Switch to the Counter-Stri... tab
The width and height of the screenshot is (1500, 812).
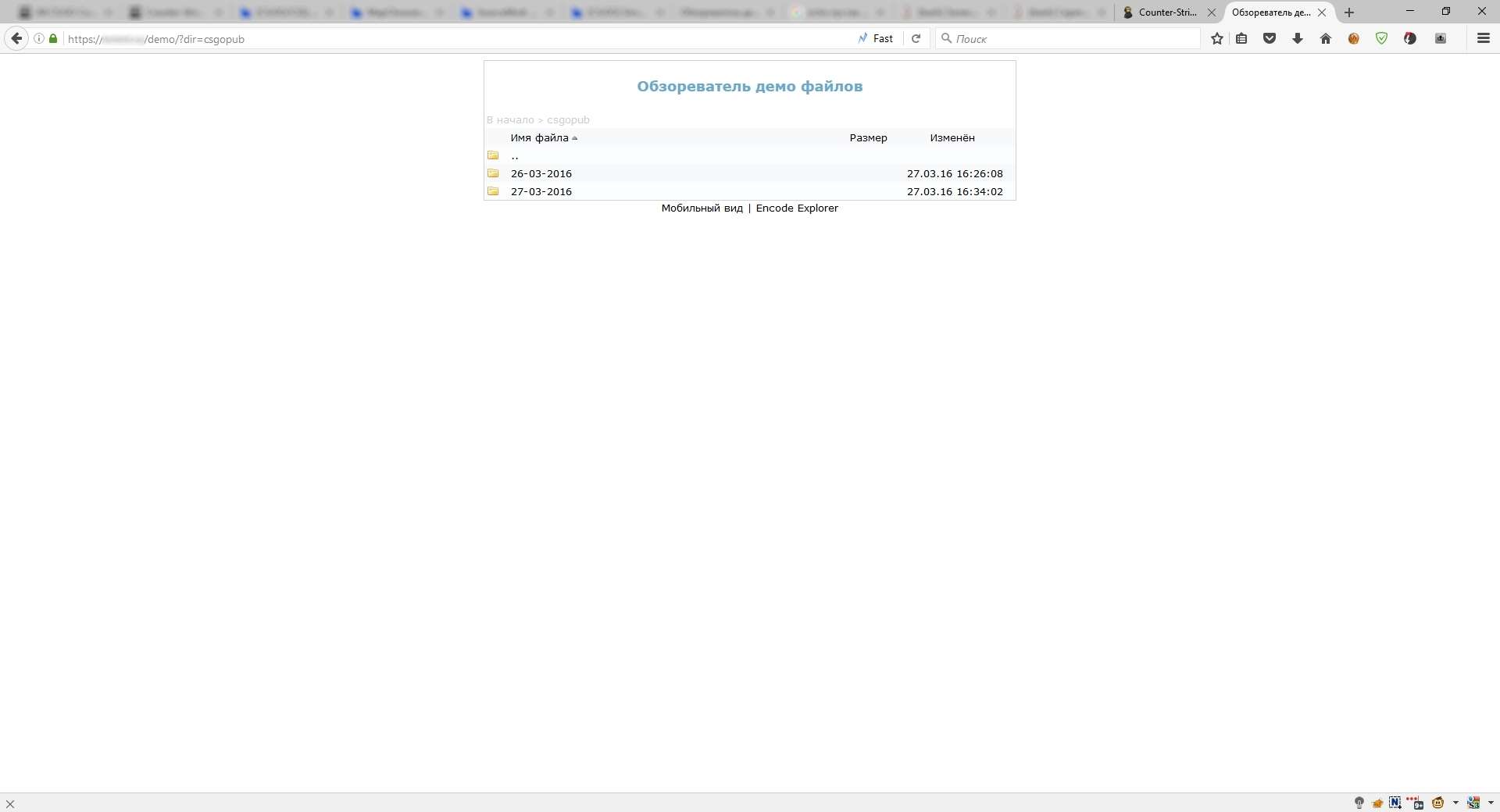coord(1168,12)
